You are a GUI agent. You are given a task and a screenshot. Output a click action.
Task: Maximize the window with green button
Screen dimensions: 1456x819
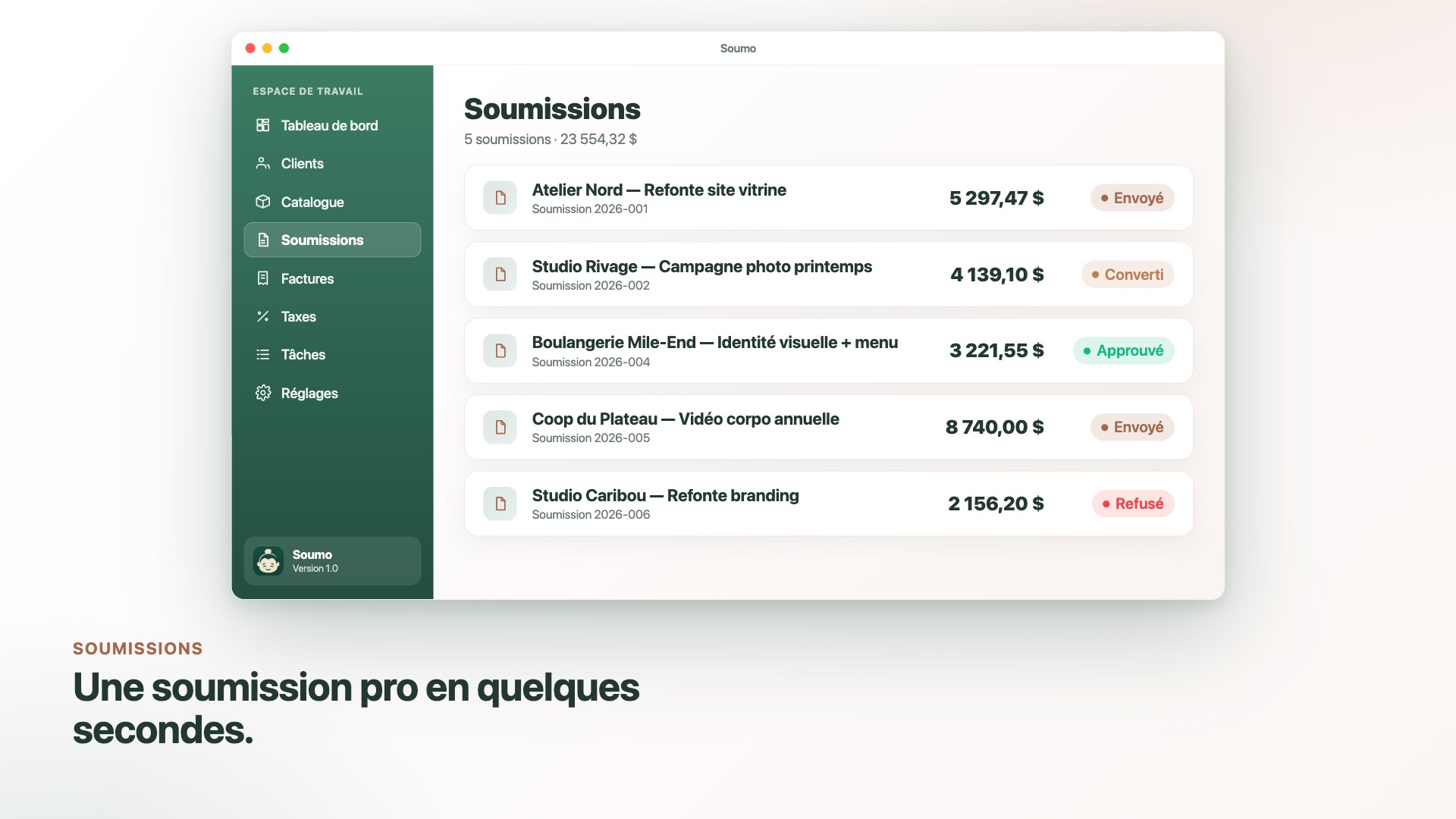click(x=284, y=49)
